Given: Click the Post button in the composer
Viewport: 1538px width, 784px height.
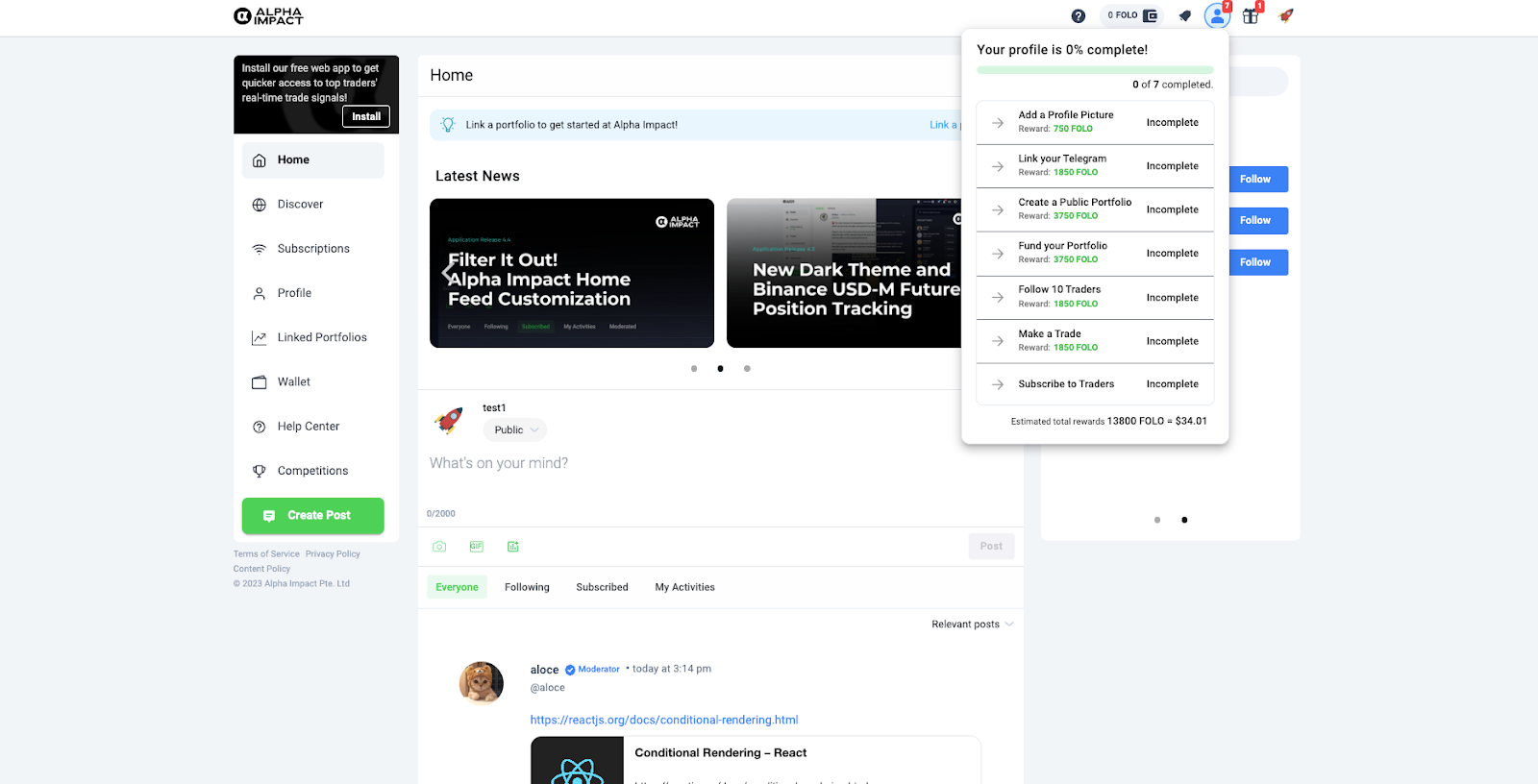Looking at the screenshot, I should pyautogui.click(x=991, y=547).
